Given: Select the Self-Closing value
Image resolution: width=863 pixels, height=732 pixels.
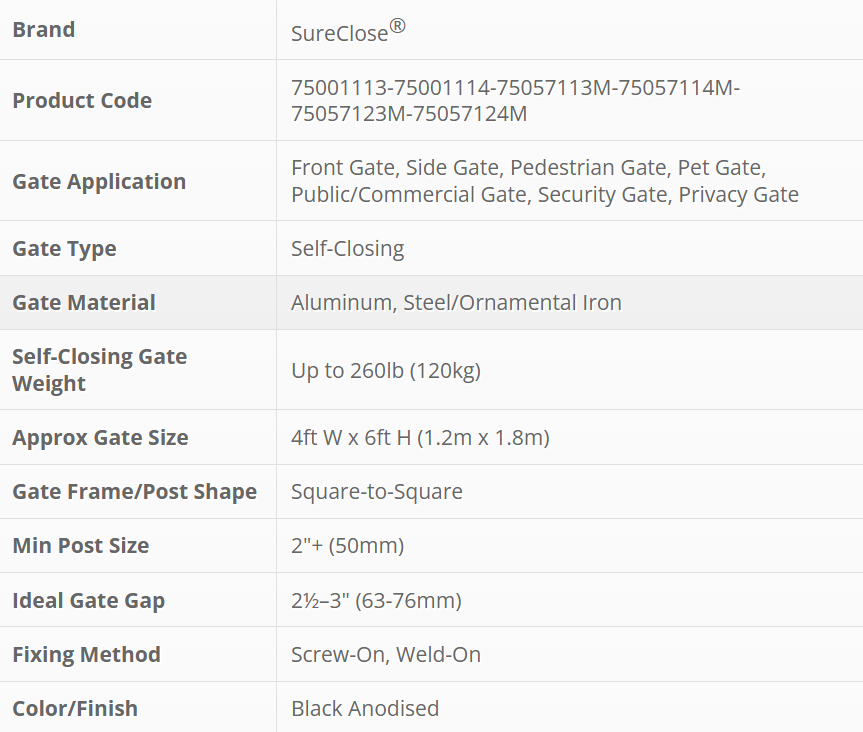Looking at the screenshot, I should [x=347, y=249].
